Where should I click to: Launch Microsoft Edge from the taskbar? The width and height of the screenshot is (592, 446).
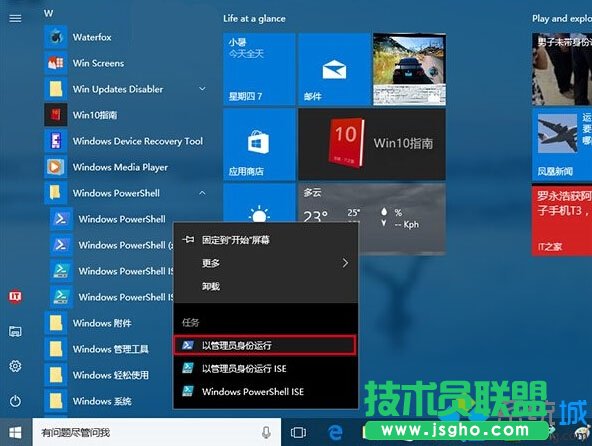point(335,432)
